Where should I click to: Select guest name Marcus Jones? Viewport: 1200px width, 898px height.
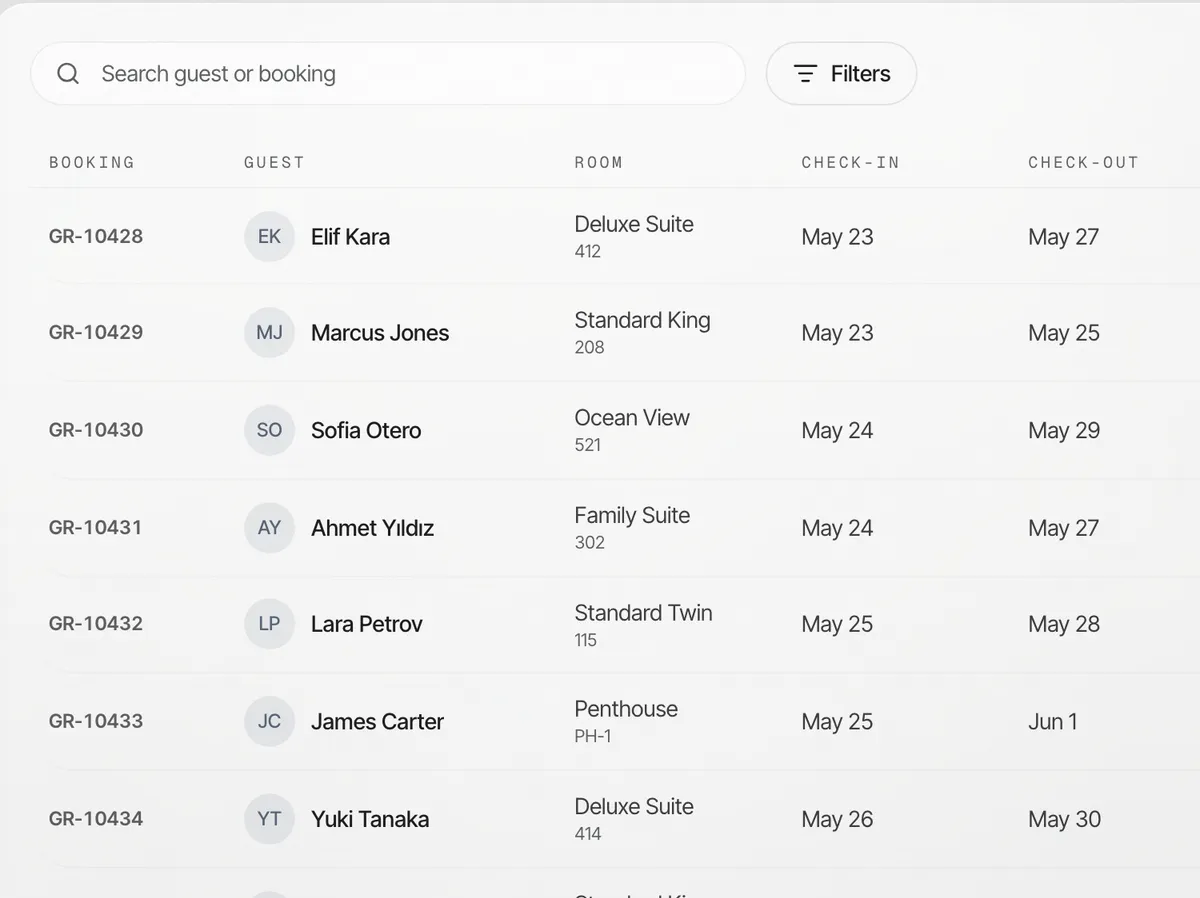[380, 333]
